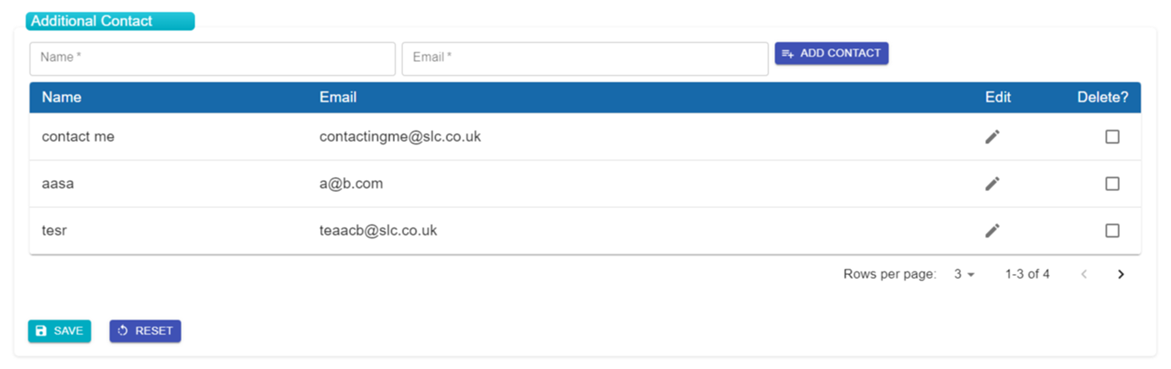Check delete box for tesr
The image size is (1171, 369).
pyautogui.click(x=1112, y=231)
